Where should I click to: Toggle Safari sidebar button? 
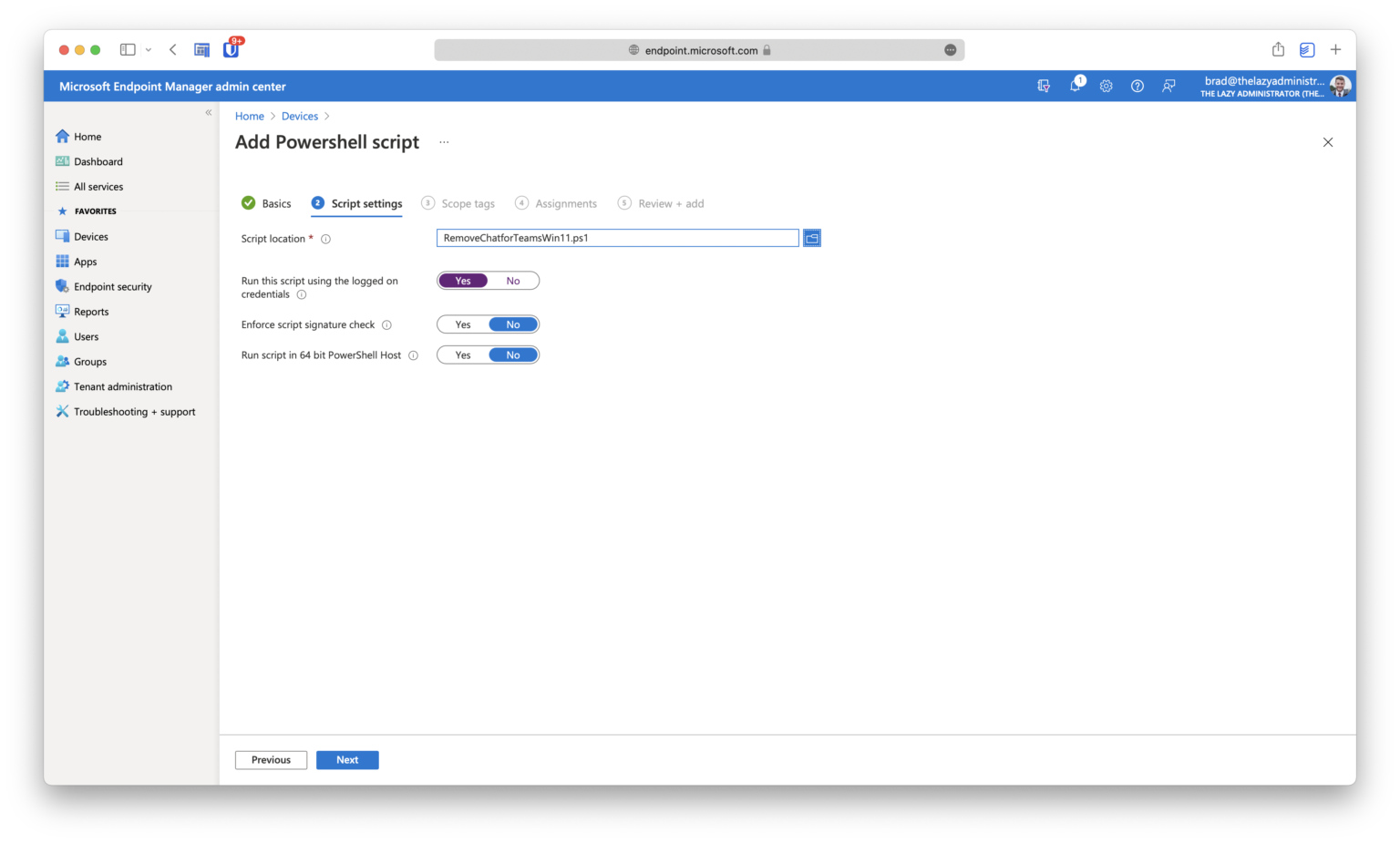pyautogui.click(x=128, y=50)
